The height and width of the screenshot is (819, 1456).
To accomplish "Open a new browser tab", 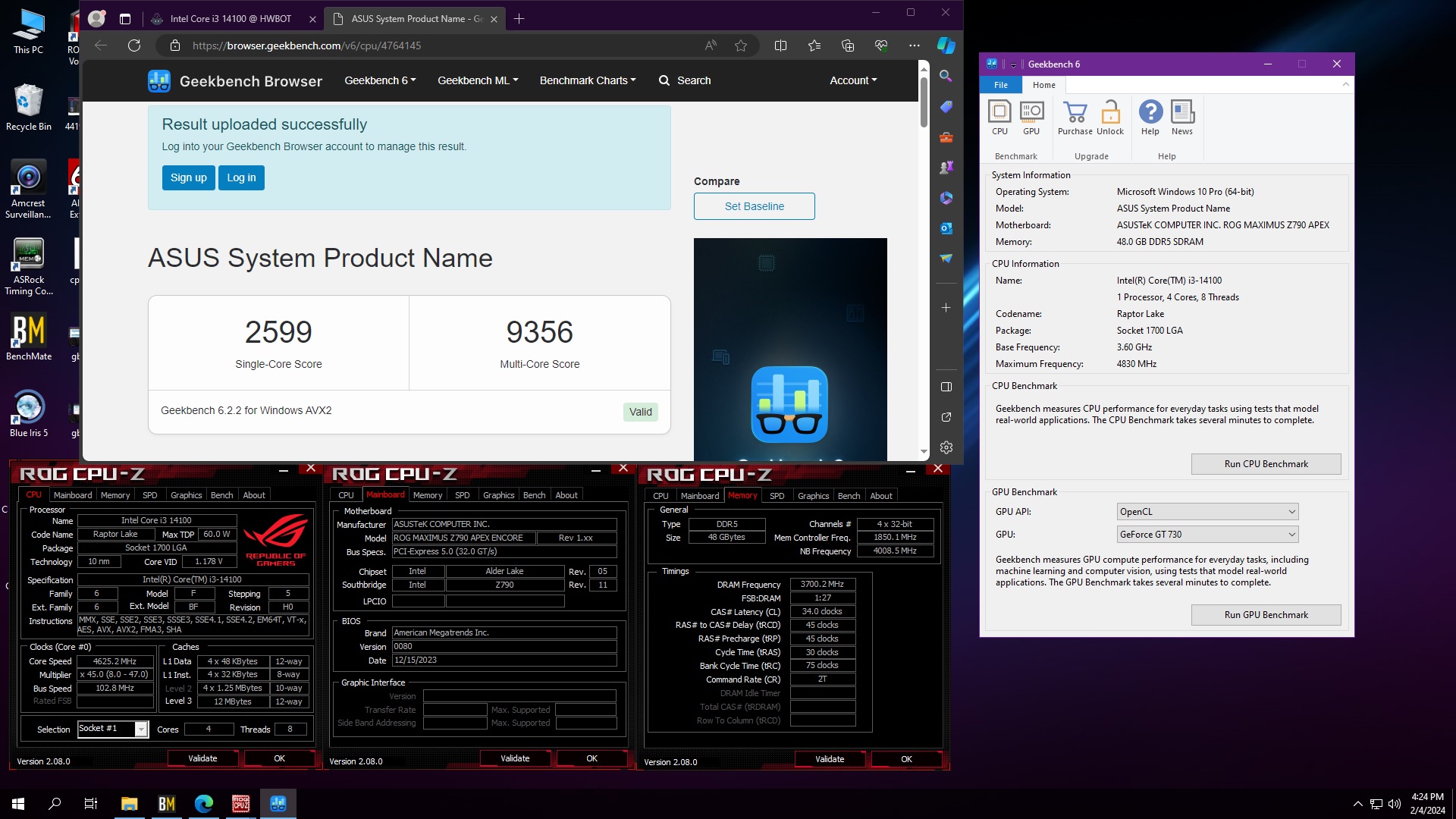I will [x=519, y=19].
